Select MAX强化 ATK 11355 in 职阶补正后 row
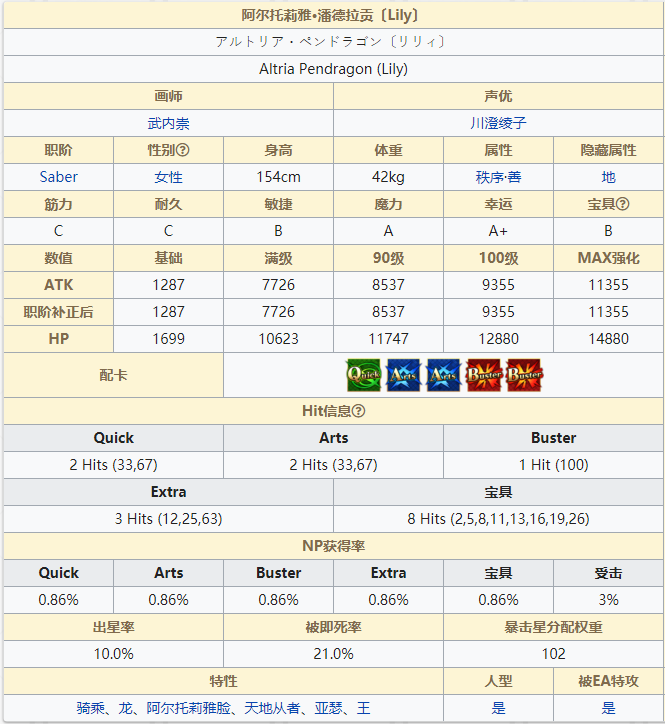 tap(608, 312)
